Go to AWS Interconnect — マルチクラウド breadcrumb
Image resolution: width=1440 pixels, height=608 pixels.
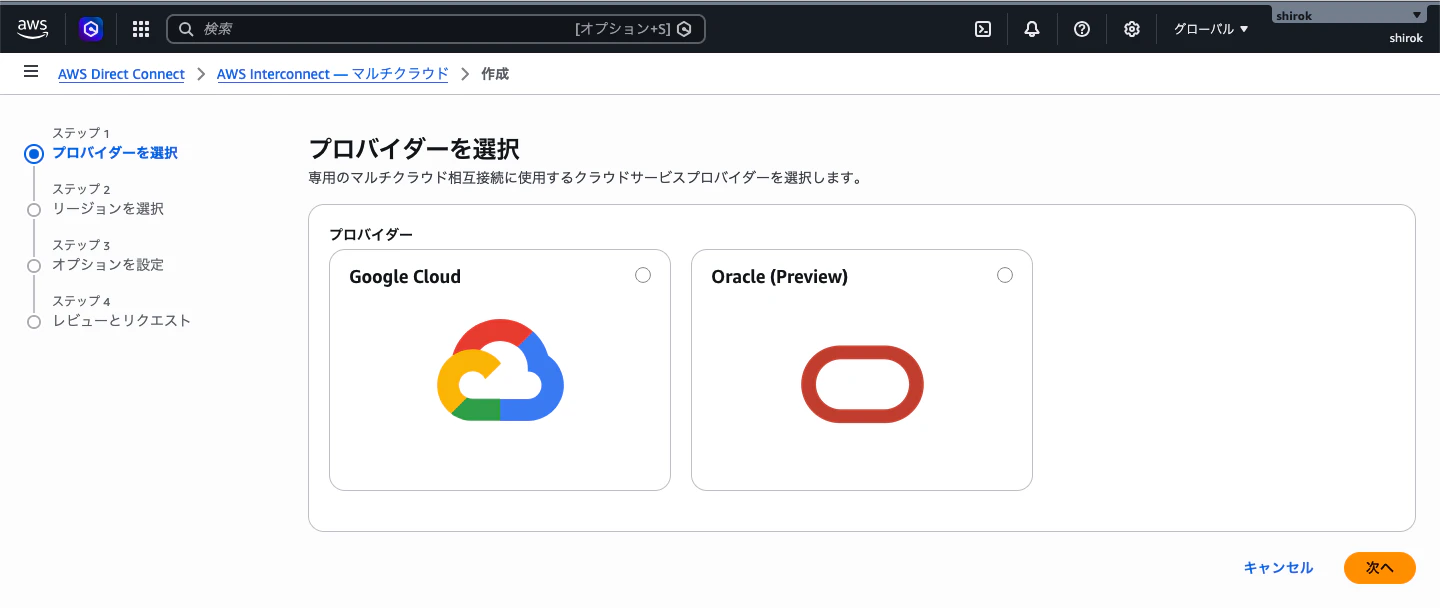333,74
